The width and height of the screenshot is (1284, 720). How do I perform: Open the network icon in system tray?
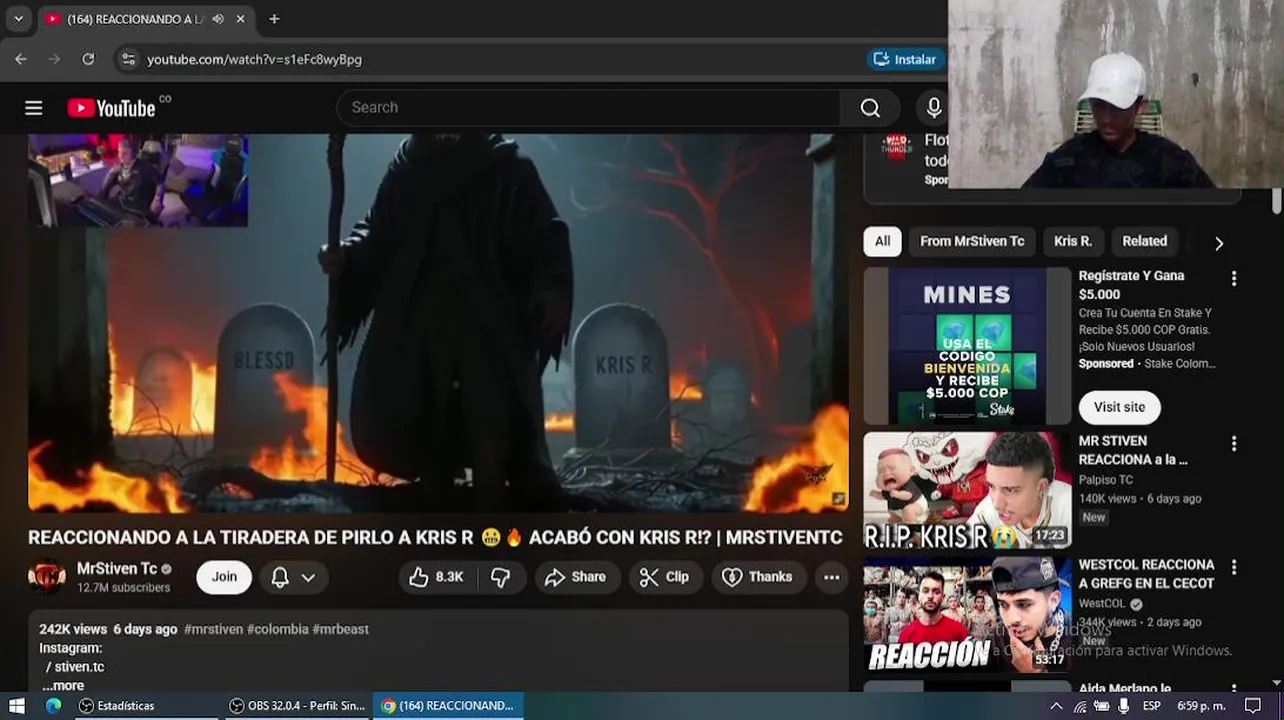(1080, 706)
